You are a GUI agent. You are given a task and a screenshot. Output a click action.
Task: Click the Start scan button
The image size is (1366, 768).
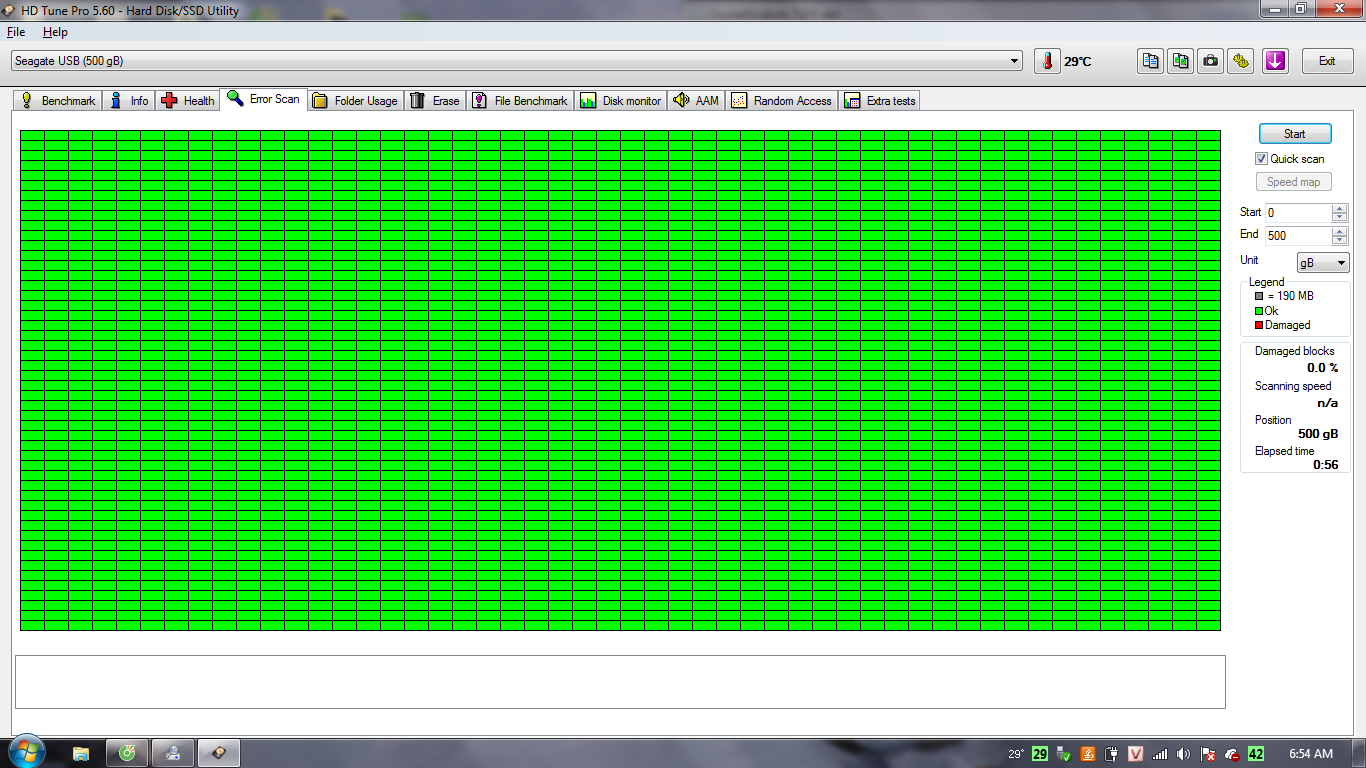[1294, 134]
